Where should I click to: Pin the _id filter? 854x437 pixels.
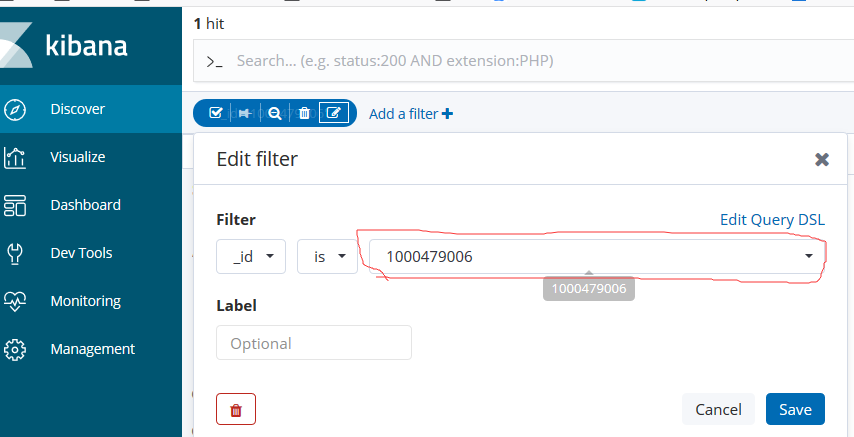[244, 114]
